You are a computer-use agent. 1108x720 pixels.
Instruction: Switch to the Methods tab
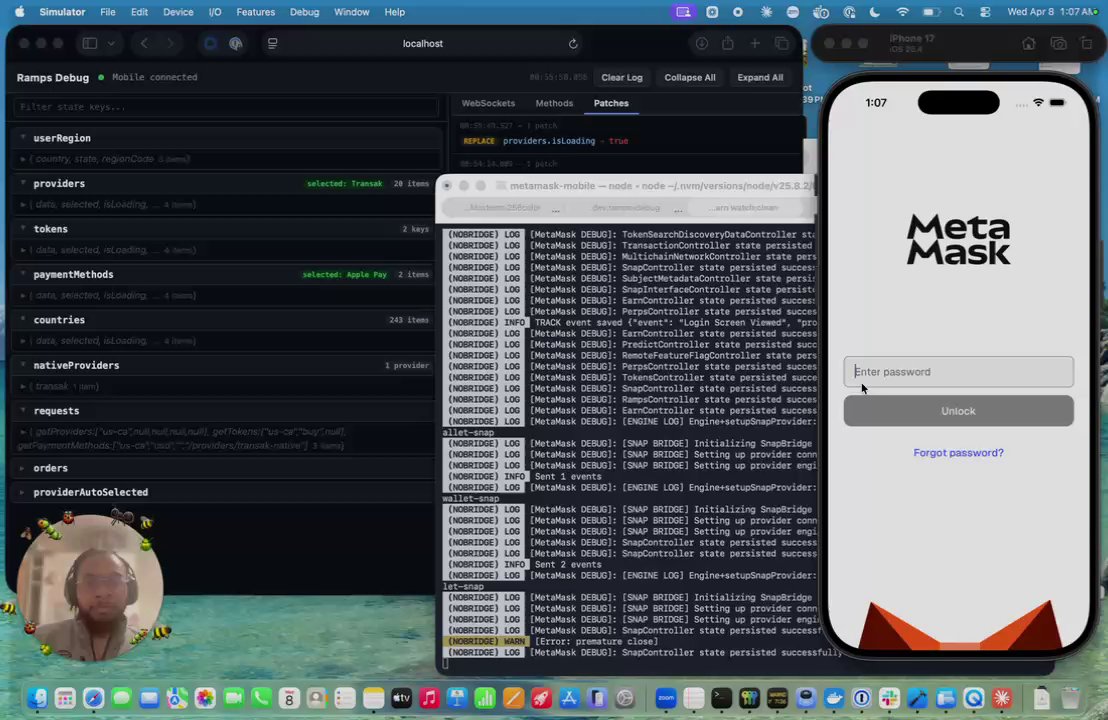pyautogui.click(x=554, y=103)
